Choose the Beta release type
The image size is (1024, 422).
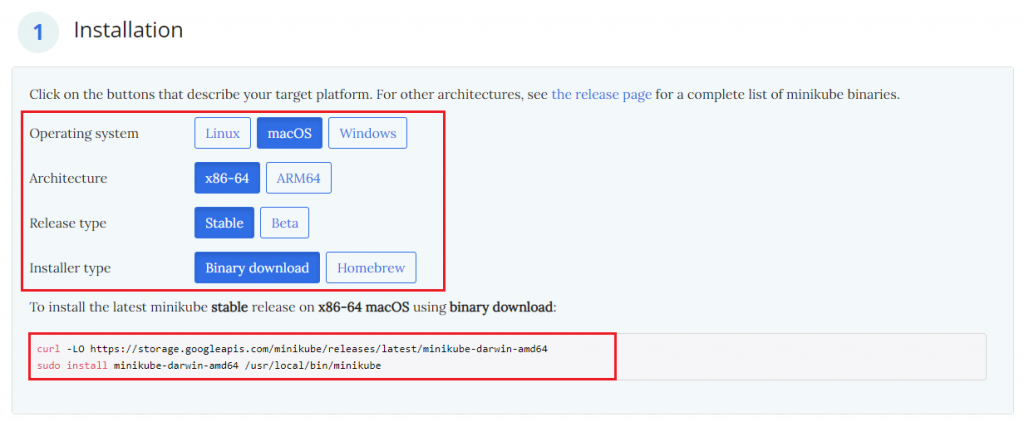[x=285, y=223]
